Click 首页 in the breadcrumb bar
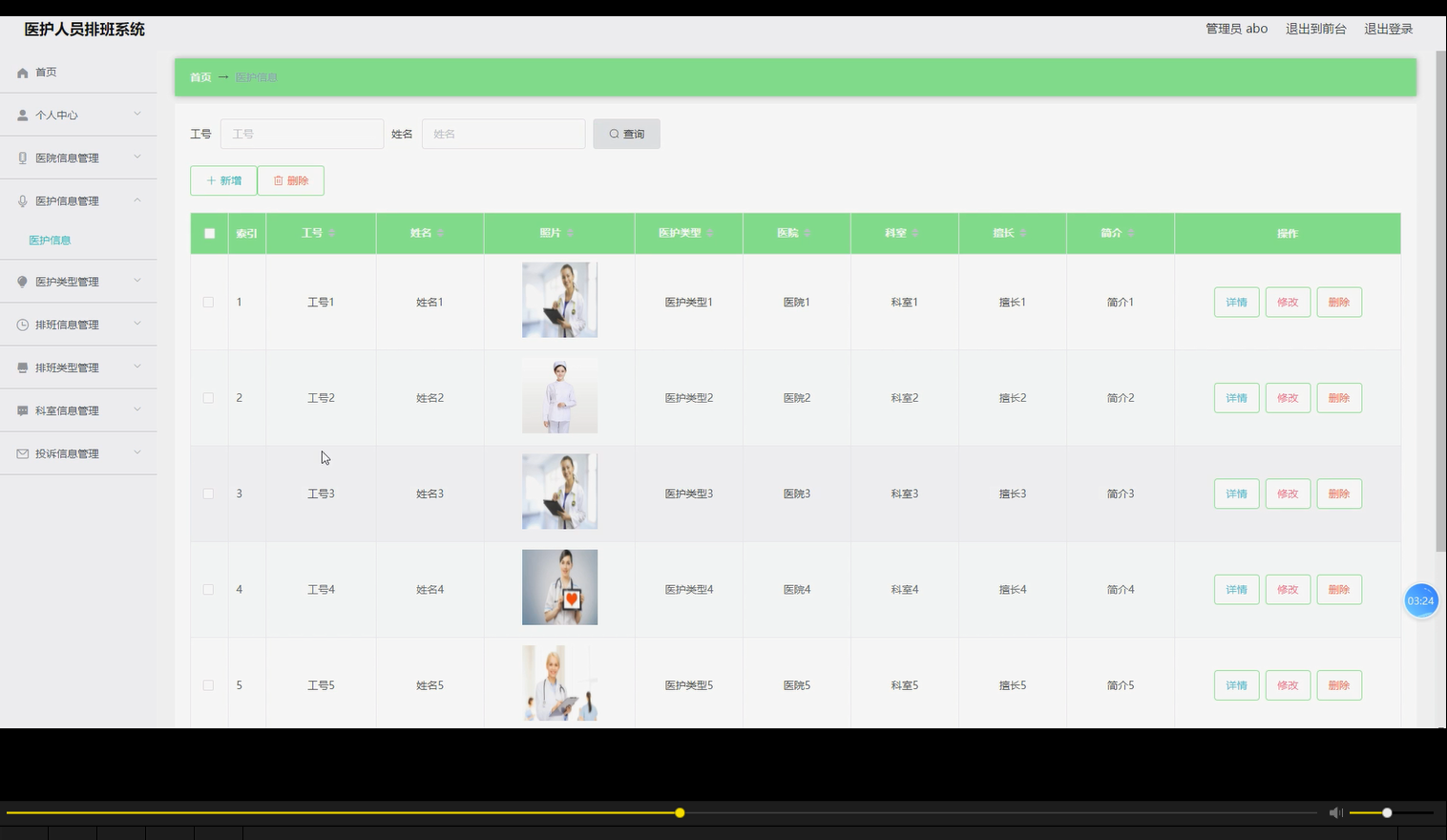The image size is (1447, 840). pos(200,77)
